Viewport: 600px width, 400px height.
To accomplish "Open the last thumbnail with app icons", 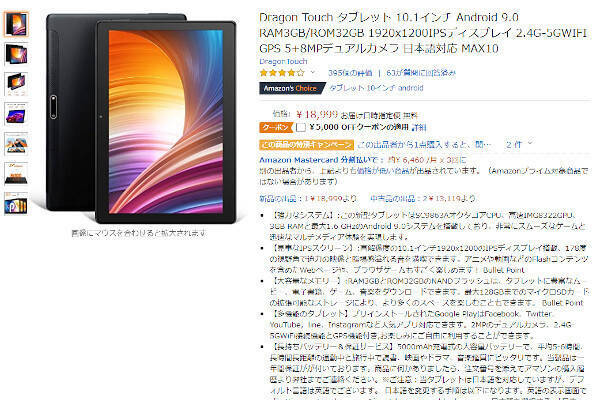I will pyautogui.click(x=16, y=204).
